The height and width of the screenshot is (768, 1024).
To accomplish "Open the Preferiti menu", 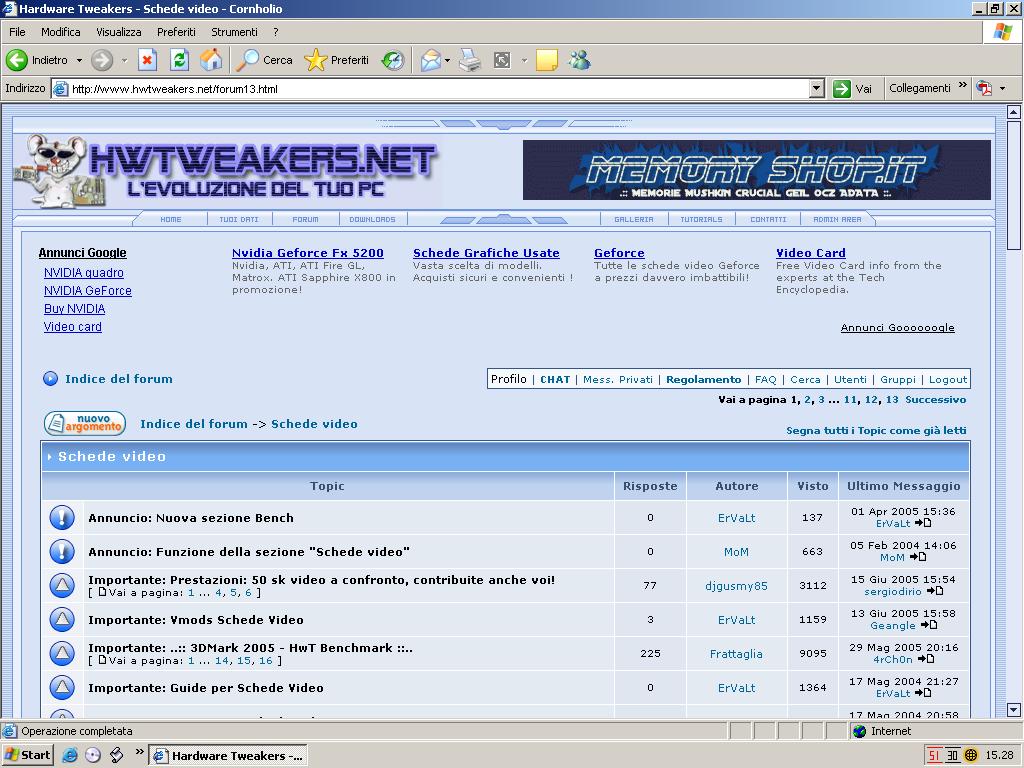I will pos(176,32).
